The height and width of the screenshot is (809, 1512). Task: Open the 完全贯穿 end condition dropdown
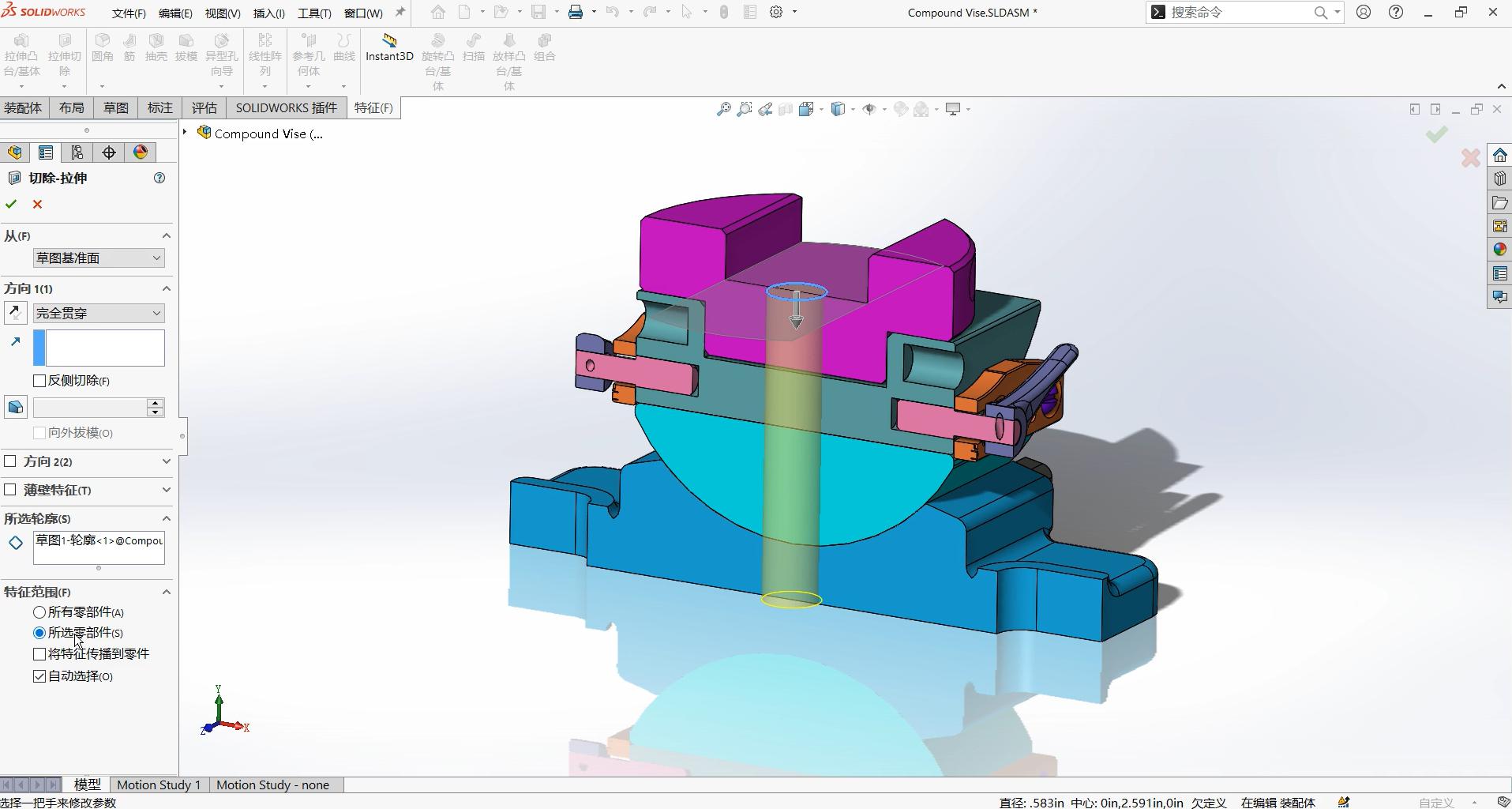[x=99, y=314]
